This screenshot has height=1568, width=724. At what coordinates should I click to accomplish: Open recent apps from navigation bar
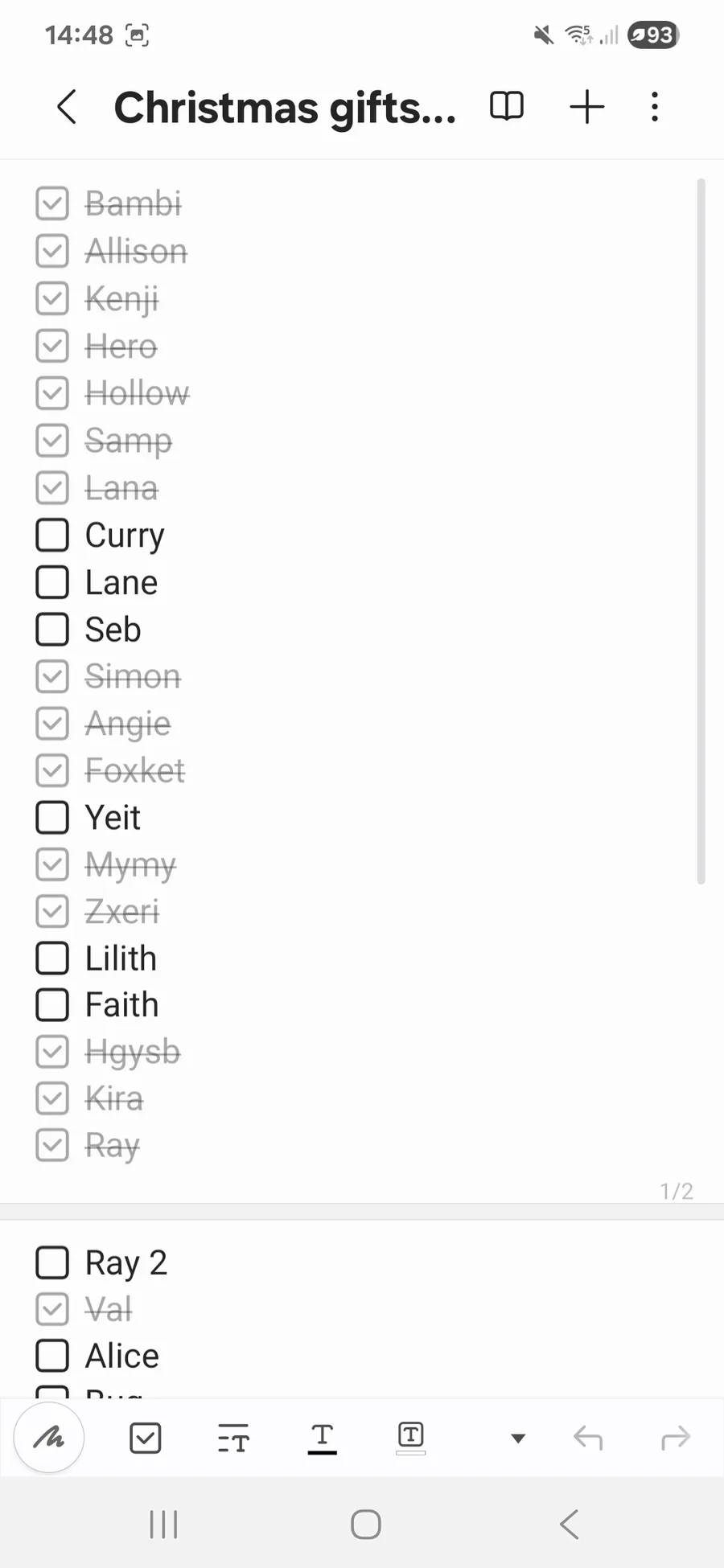click(163, 1524)
